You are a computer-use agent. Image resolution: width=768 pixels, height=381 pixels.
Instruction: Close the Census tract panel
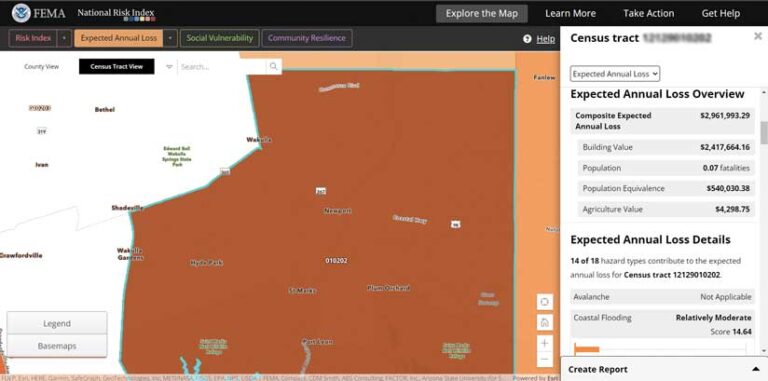tap(758, 36)
